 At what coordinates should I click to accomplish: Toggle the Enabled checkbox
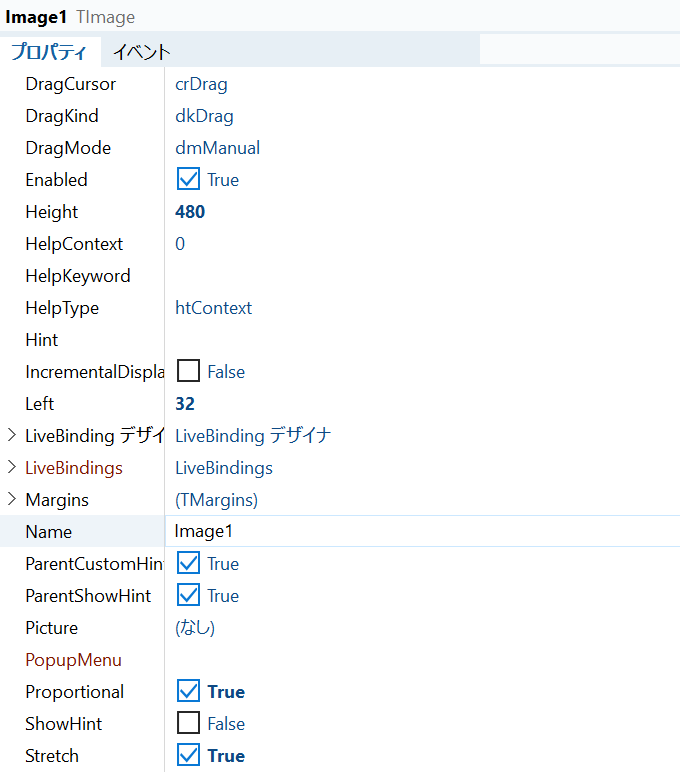pos(188,180)
